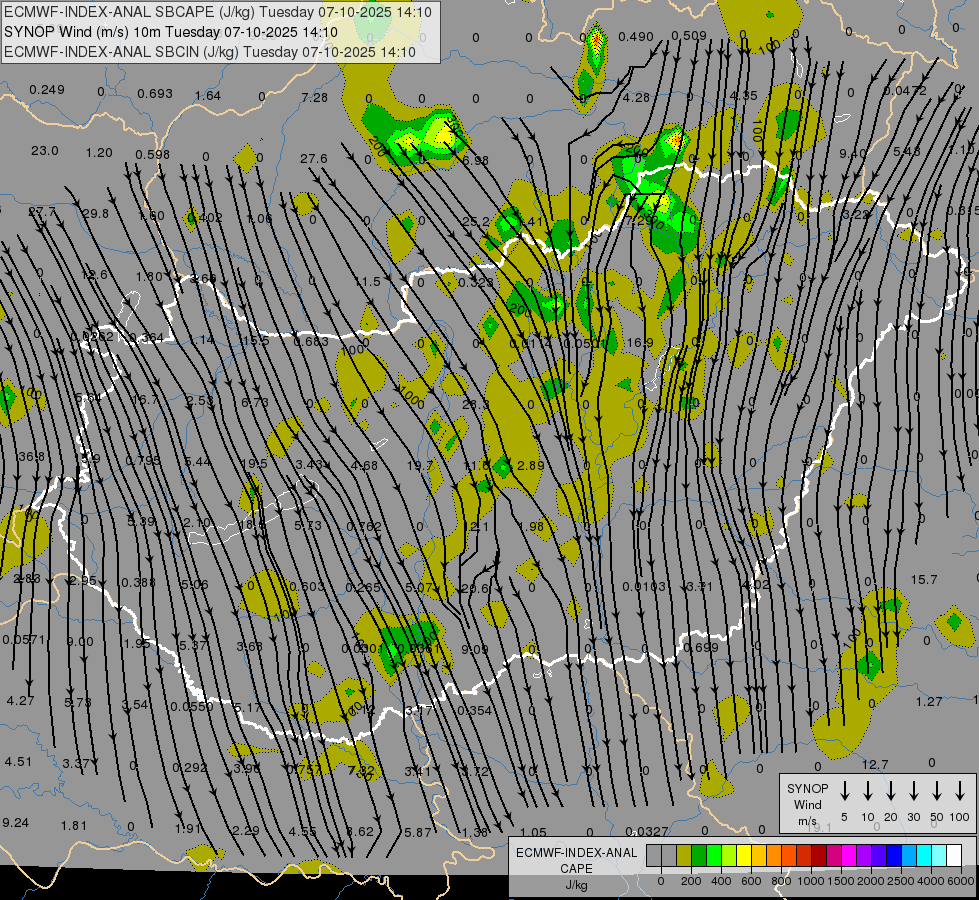Screen dimensions: 979x900
Task: Click the map value '16.9'
Action: [x=640, y=342]
